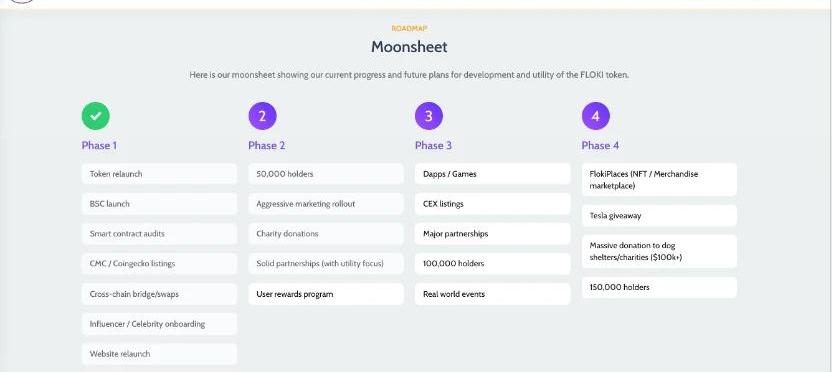Screen dimensions: 832x372
Task: Click CMC / Coingecko listings card
Action: [x=159, y=263]
